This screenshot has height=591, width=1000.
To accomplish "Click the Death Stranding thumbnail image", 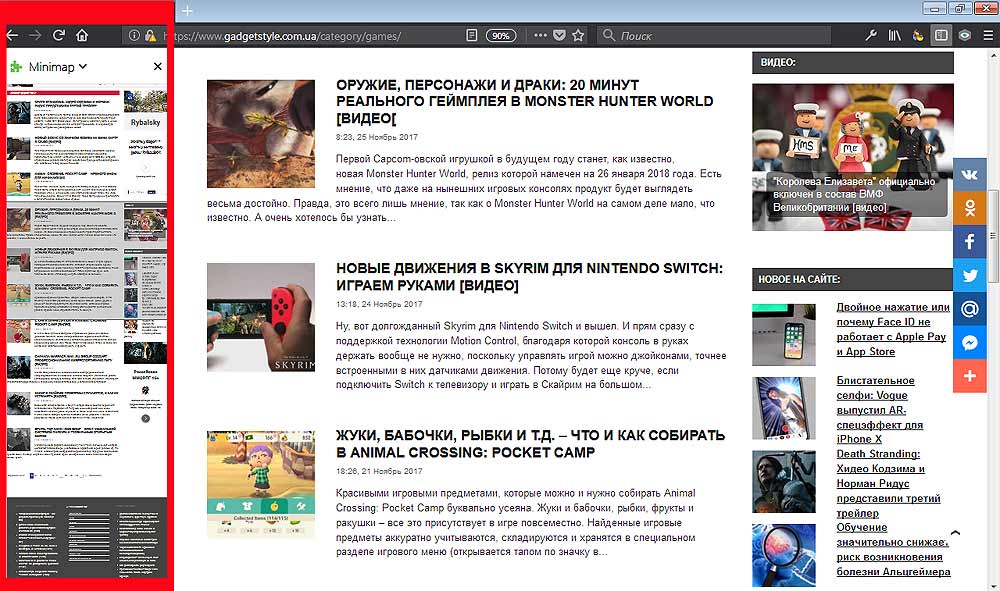I will click(784, 481).
